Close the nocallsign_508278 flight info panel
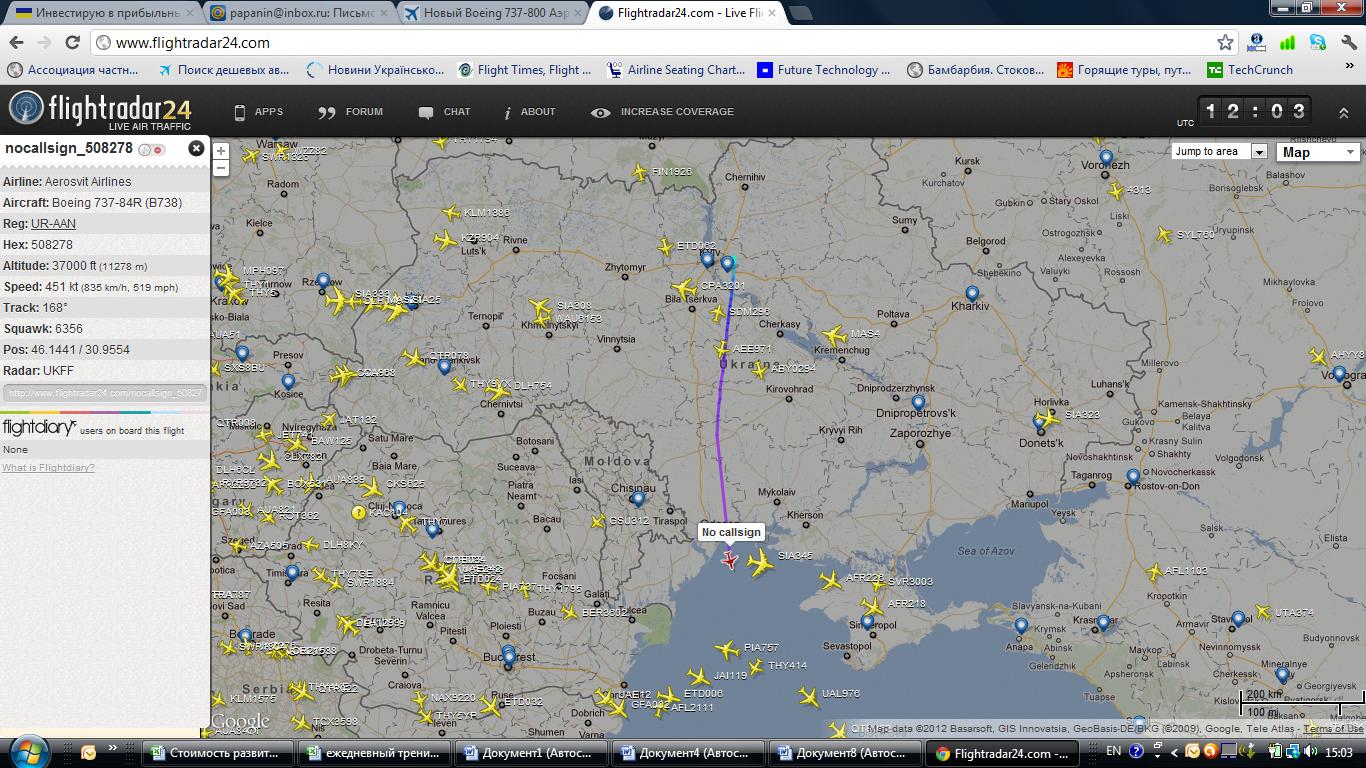 (x=196, y=148)
